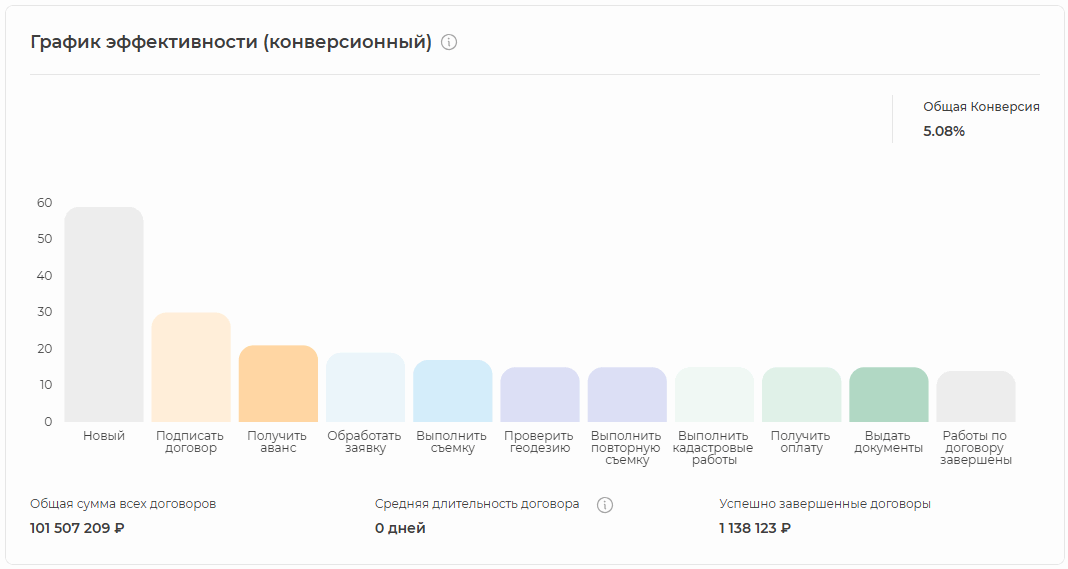Click the 'График эффективности (конверсионный)' title

[231, 42]
